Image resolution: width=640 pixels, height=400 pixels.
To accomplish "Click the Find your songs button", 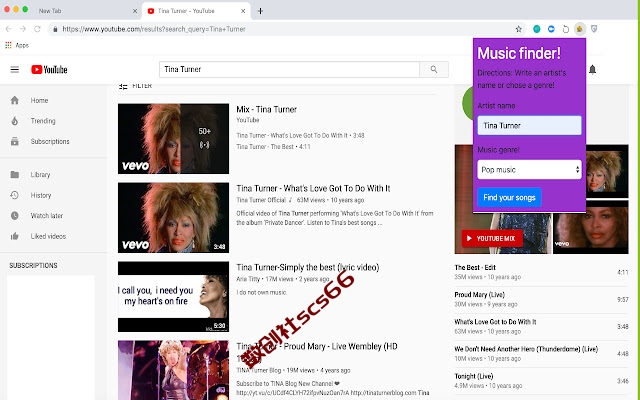I will [509, 198].
